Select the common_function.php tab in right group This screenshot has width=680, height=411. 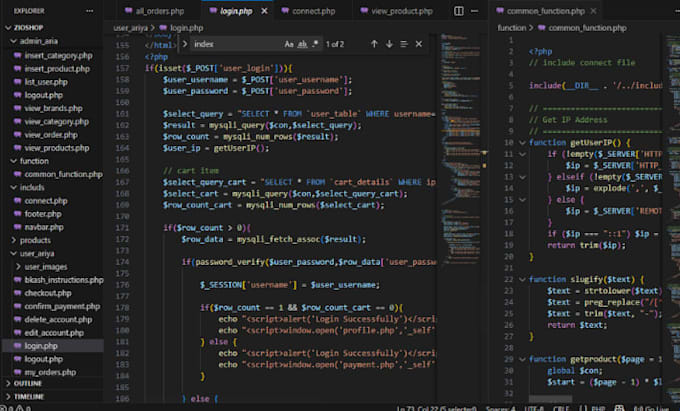tap(546, 11)
